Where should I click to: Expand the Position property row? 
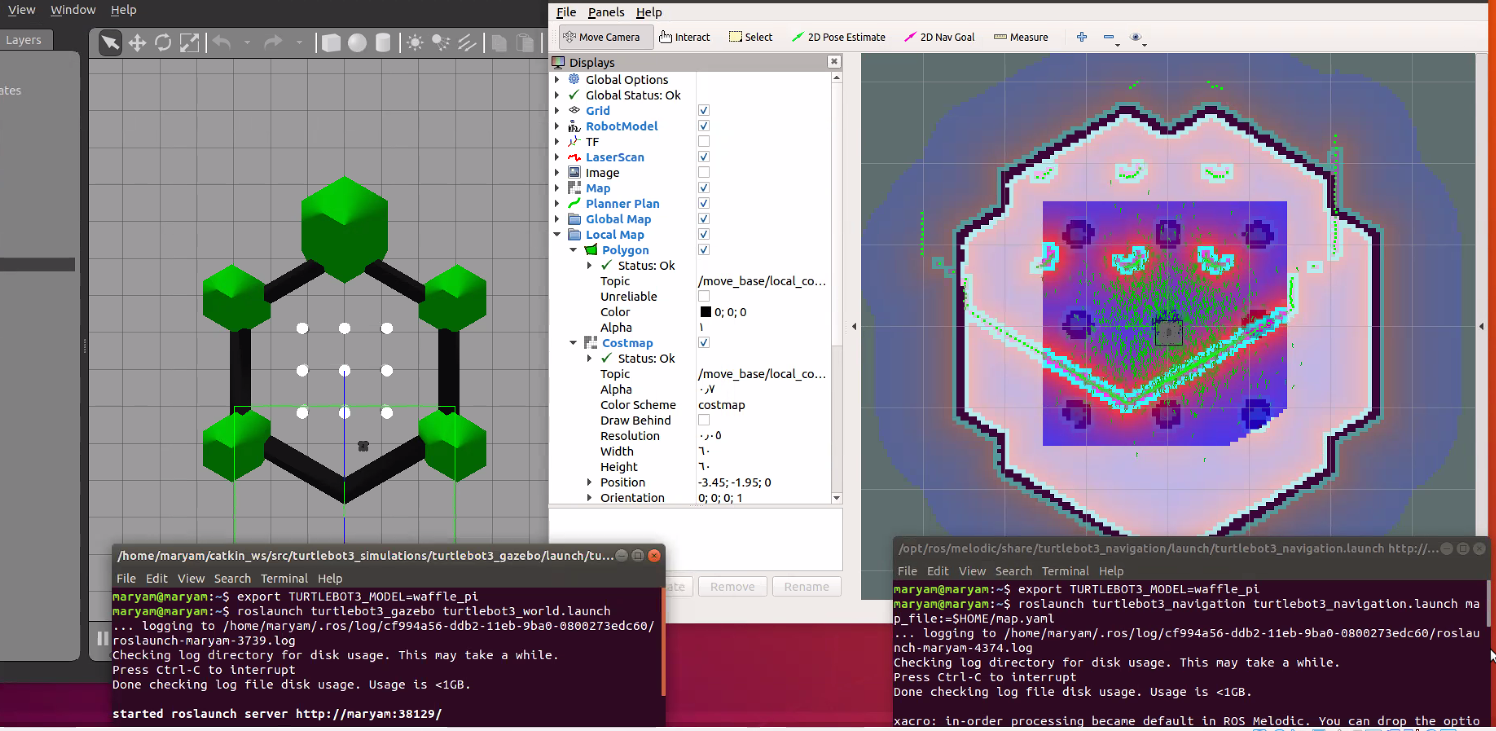(x=589, y=482)
